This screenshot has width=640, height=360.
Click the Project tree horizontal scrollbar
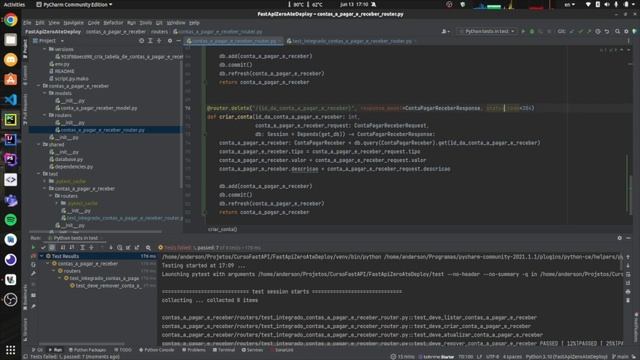click(x=96, y=232)
